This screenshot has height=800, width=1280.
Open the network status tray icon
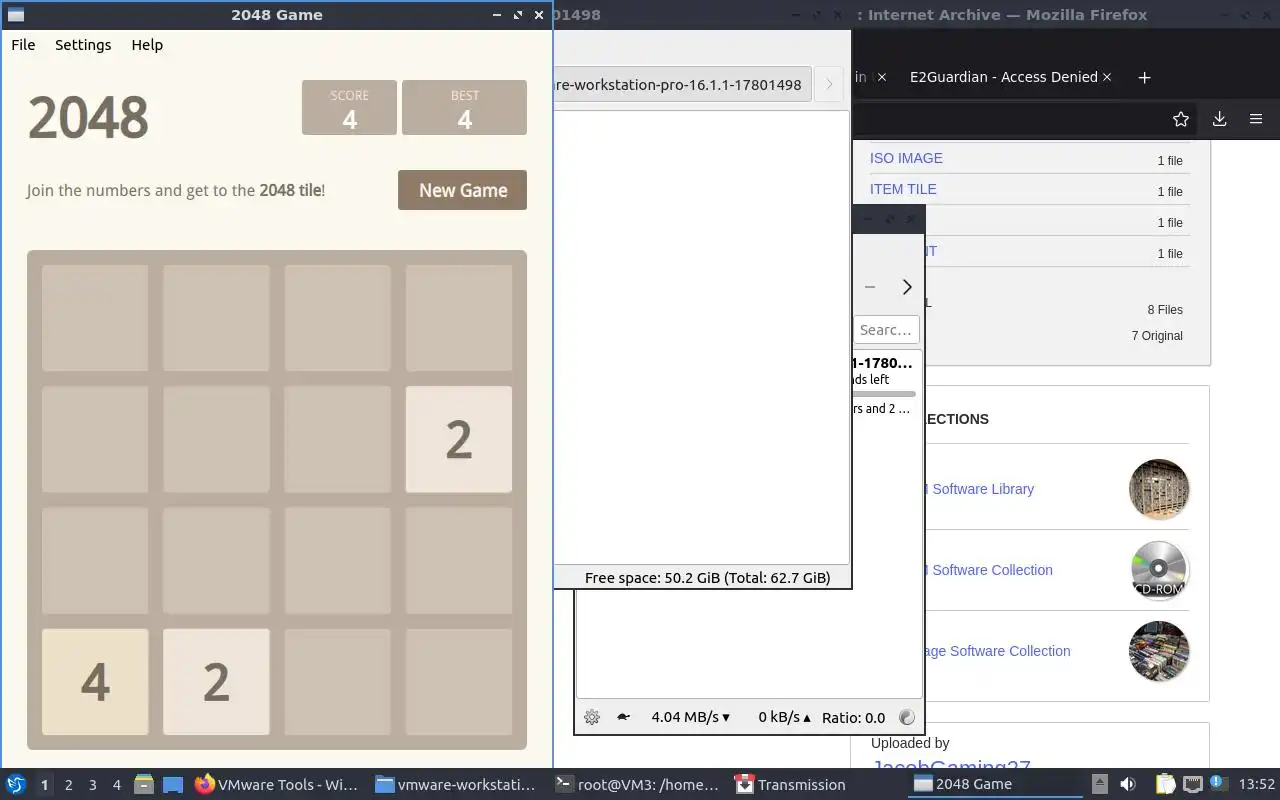coord(1193,784)
